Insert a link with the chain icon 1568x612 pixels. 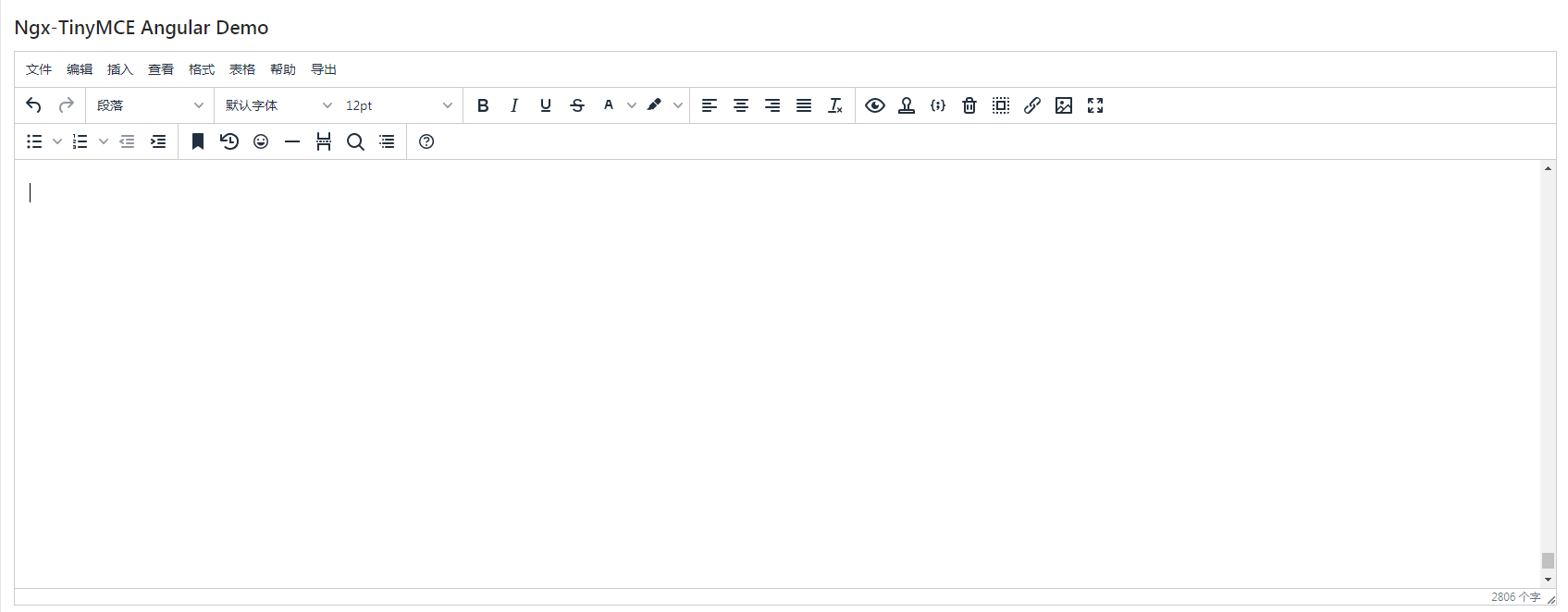[x=1032, y=105]
